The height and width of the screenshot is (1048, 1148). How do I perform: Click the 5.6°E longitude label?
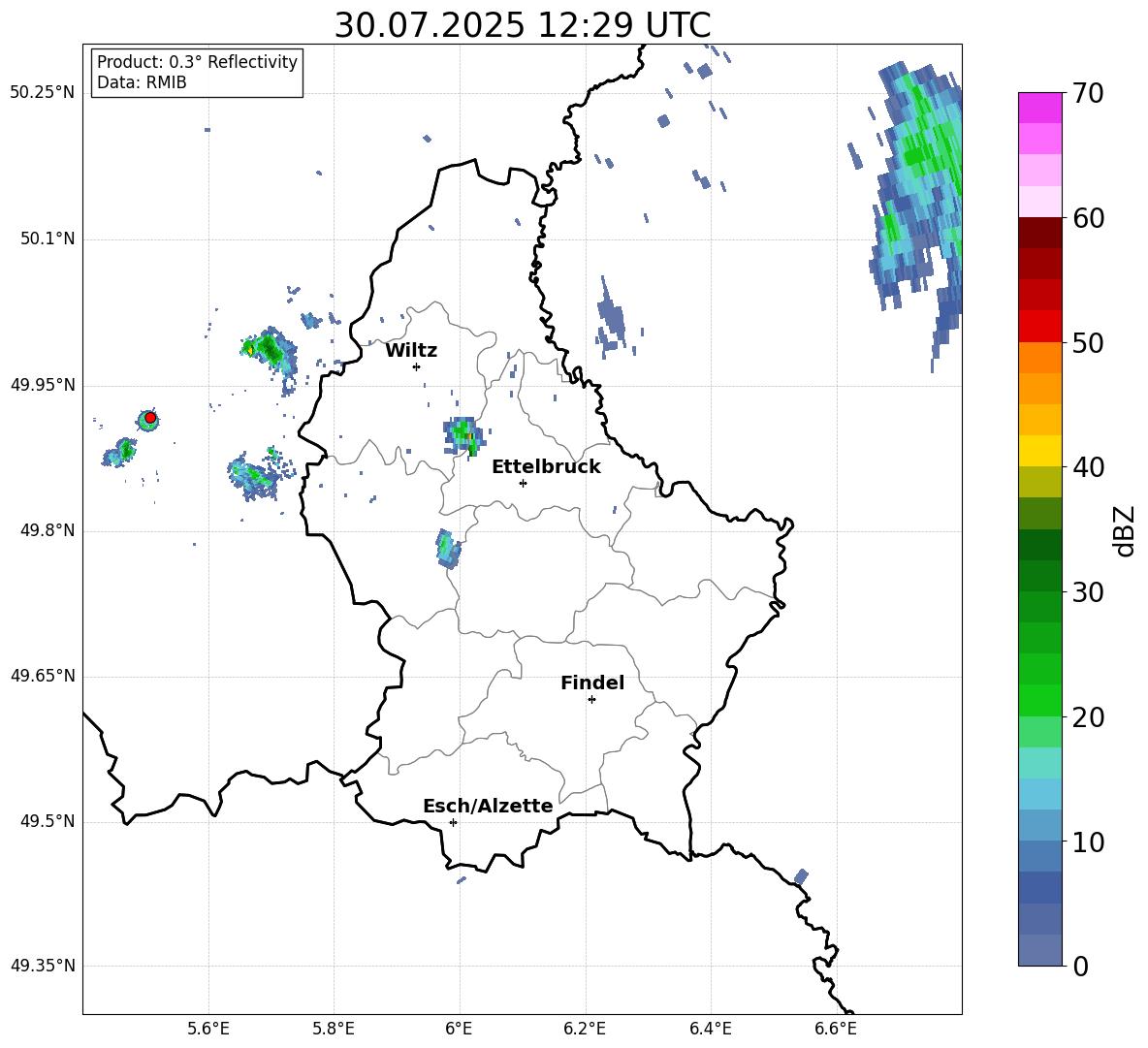point(208,1029)
